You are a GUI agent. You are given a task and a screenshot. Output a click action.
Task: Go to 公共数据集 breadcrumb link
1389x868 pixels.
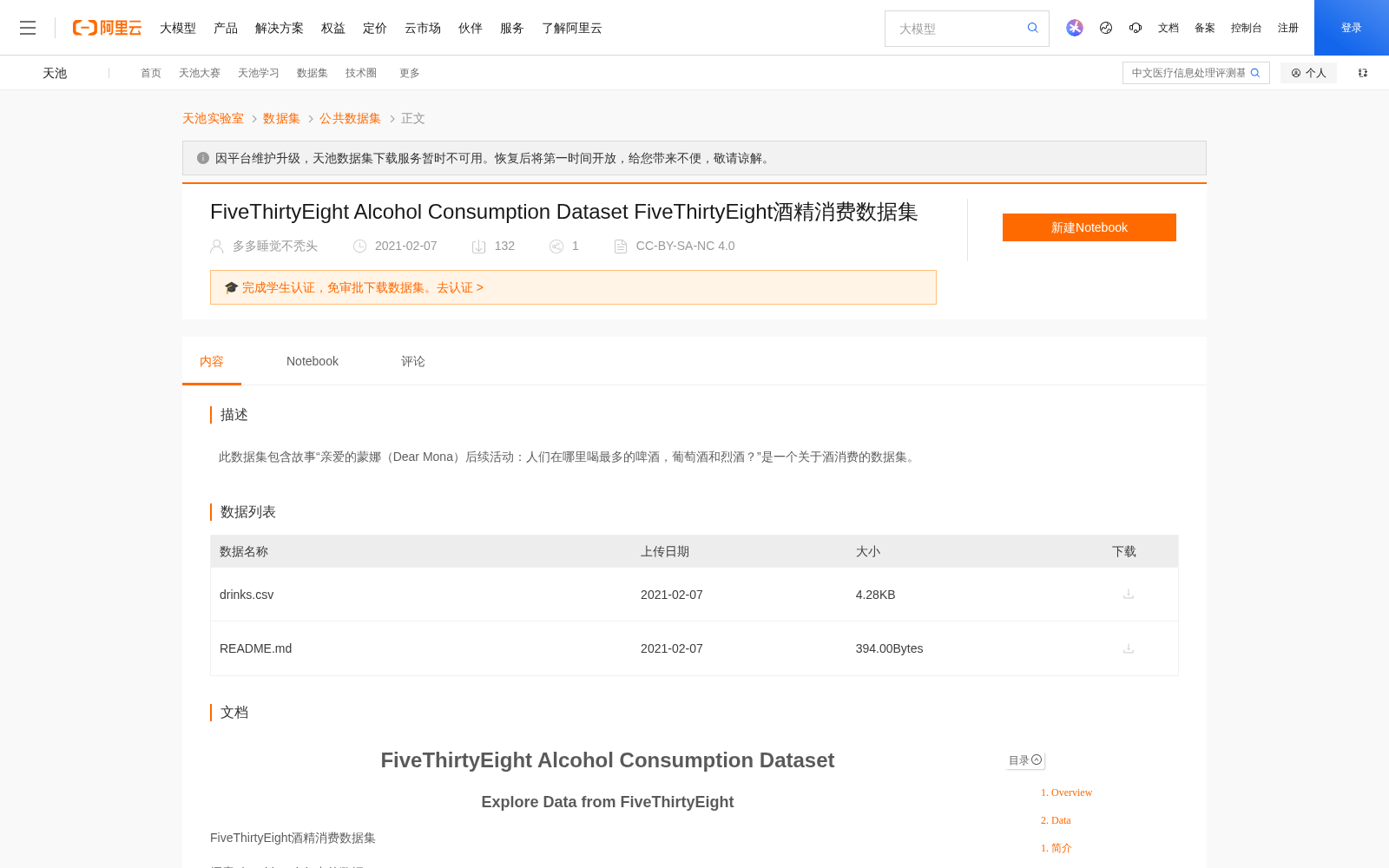pyautogui.click(x=350, y=118)
